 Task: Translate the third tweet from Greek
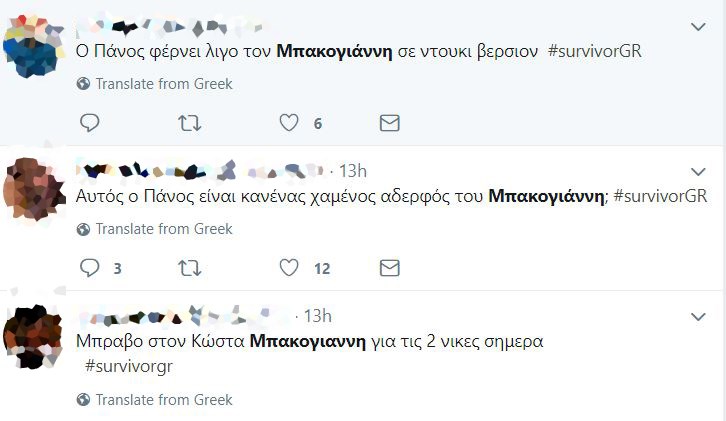[163, 400]
